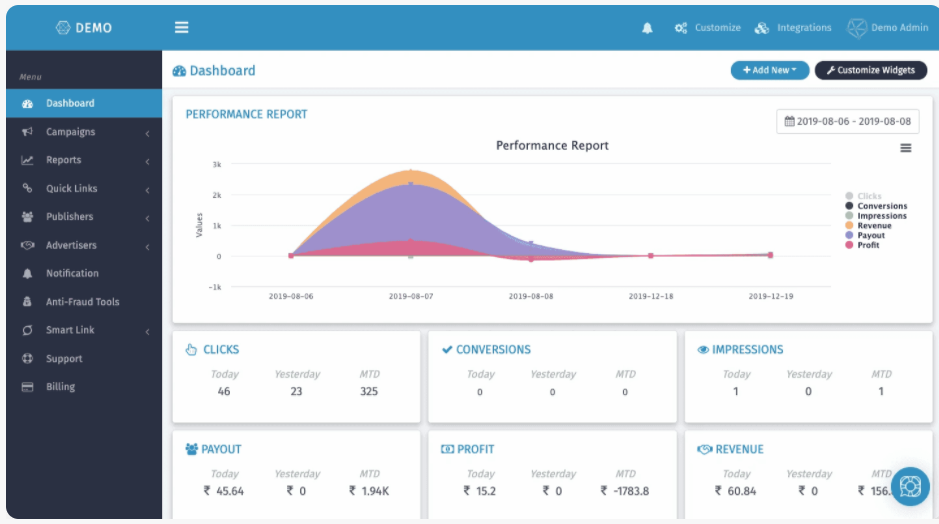The height and width of the screenshot is (524, 939).
Task: Expand the Publishers sidebar submenu
Action: tap(84, 217)
